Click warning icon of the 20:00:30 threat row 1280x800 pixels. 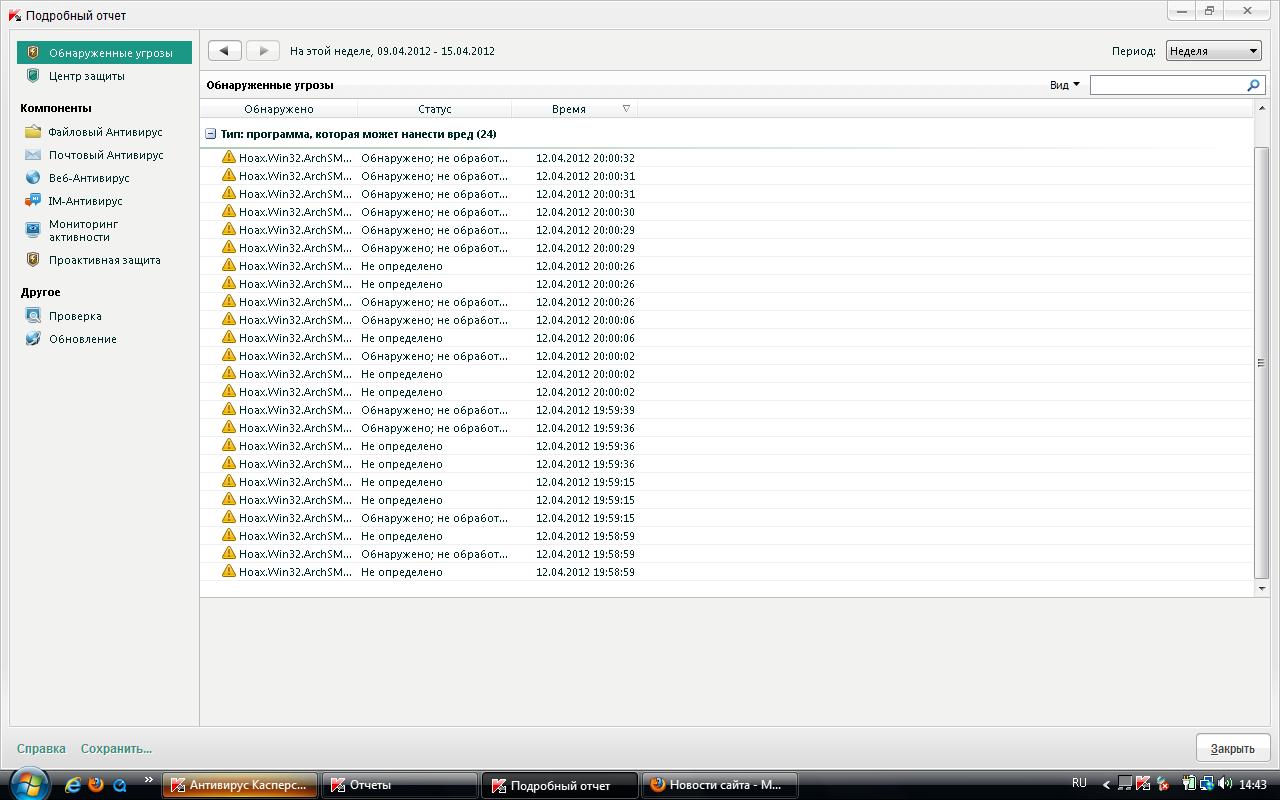point(229,211)
